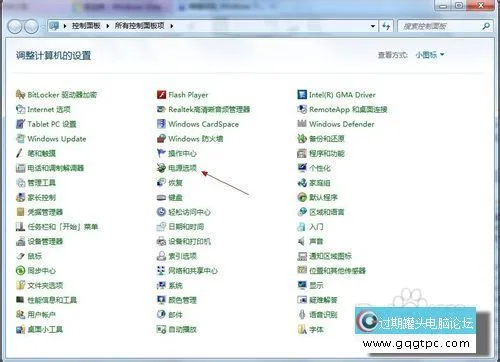Open the 性能信息和工具 link

pyautogui.click(x=52, y=300)
